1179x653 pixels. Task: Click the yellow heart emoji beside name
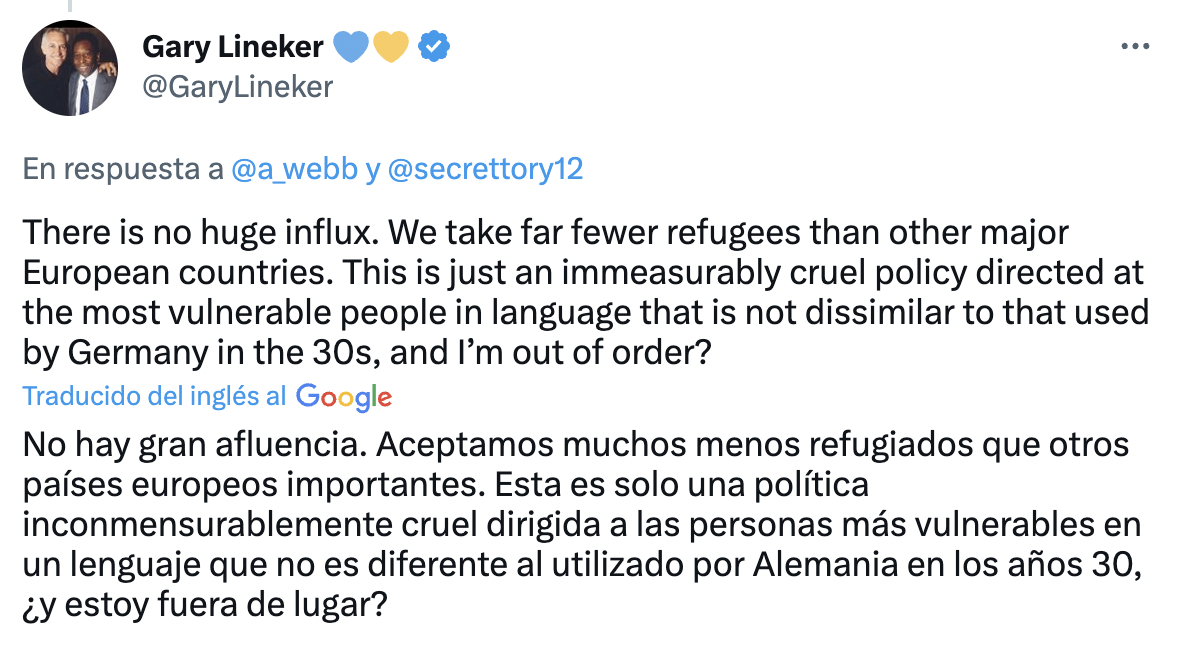click(x=391, y=46)
